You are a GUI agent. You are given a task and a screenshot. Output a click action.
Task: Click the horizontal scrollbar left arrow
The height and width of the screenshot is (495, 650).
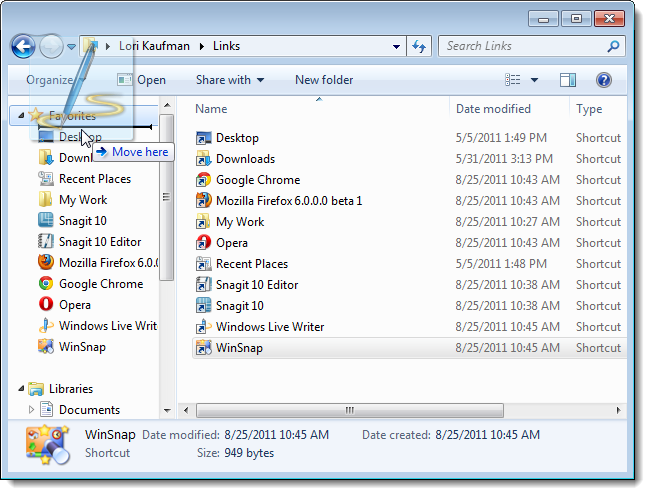click(186, 410)
